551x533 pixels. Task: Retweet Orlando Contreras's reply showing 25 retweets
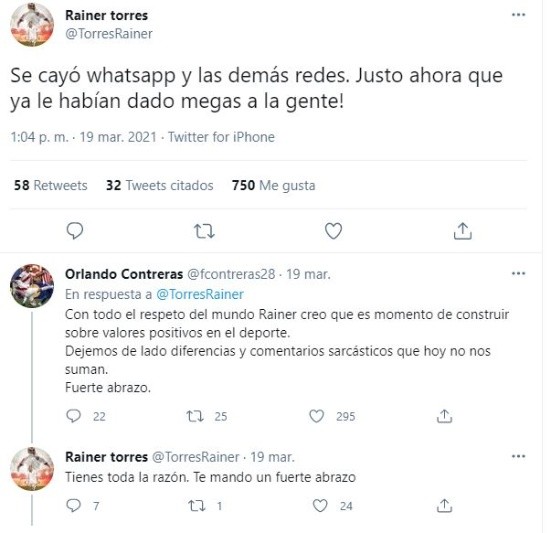pos(195,416)
